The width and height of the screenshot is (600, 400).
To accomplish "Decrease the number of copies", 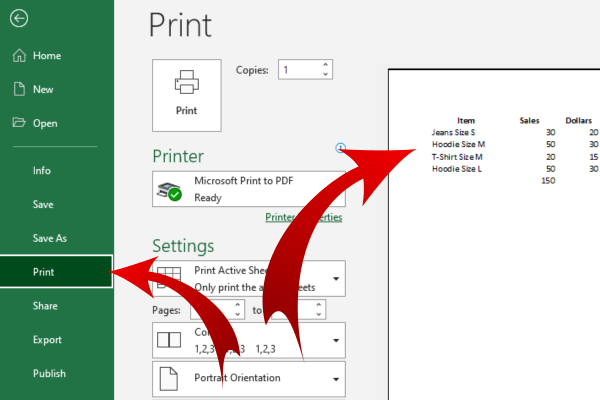I will [325, 74].
